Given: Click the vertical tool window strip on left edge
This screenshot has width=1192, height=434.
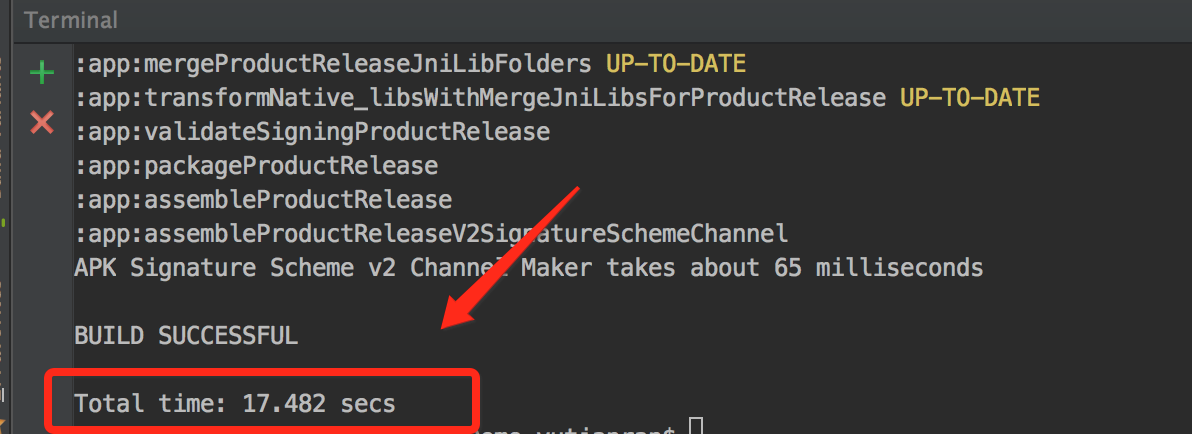Looking at the screenshot, I should [4, 240].
